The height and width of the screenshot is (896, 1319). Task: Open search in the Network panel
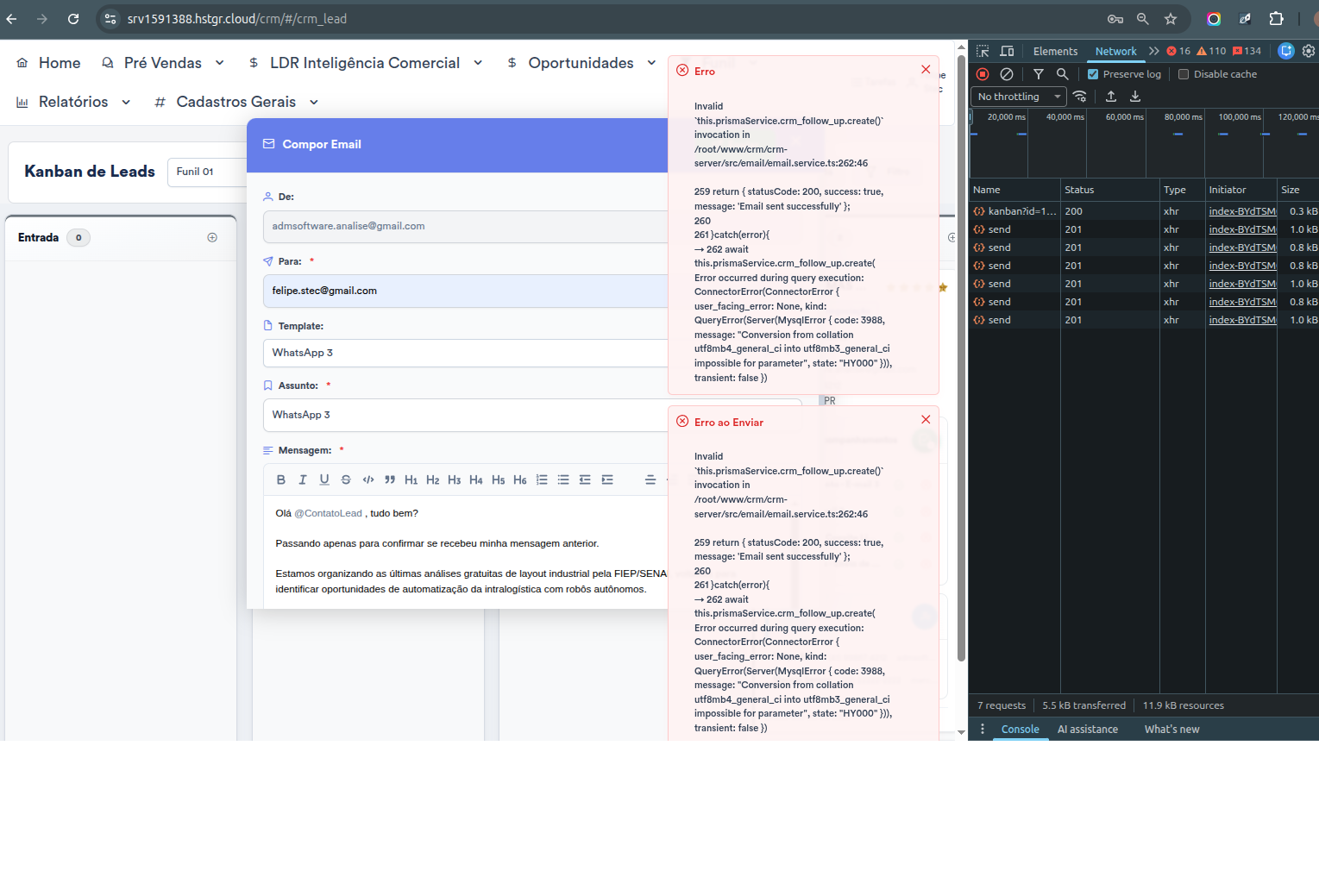1063,74
